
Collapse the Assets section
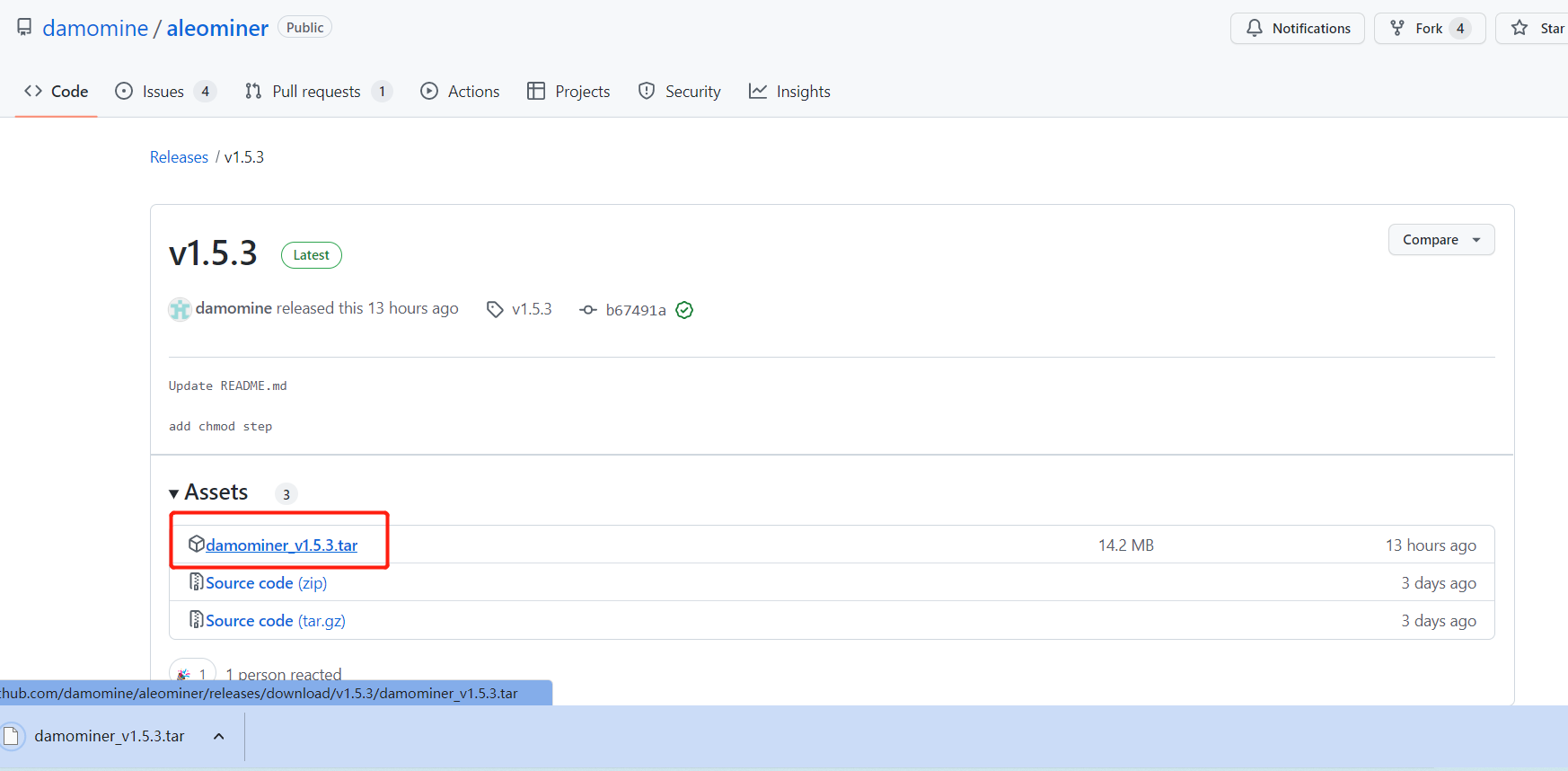point(208,492)
